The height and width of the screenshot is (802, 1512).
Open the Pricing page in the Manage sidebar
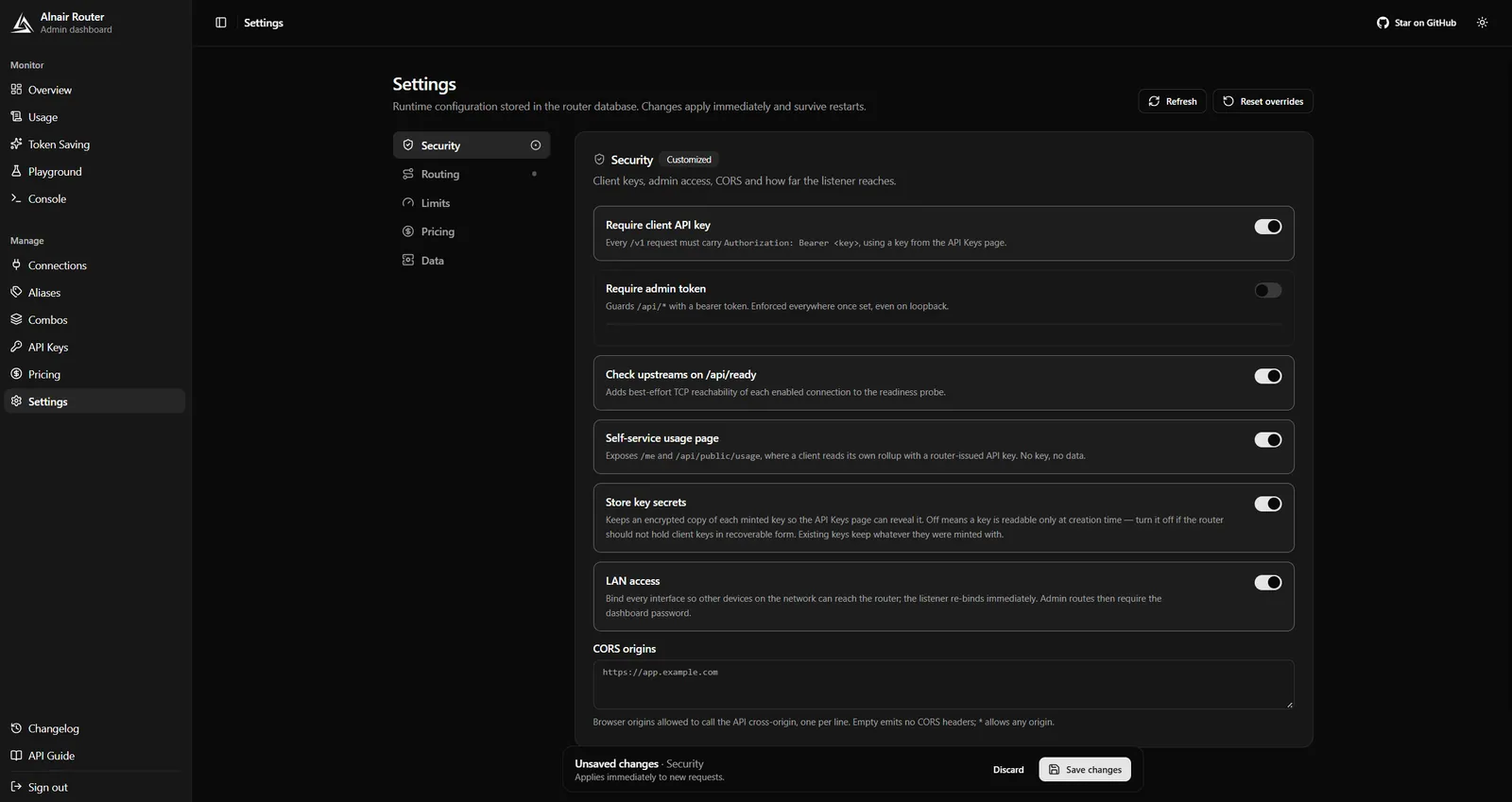coord(94,374)
